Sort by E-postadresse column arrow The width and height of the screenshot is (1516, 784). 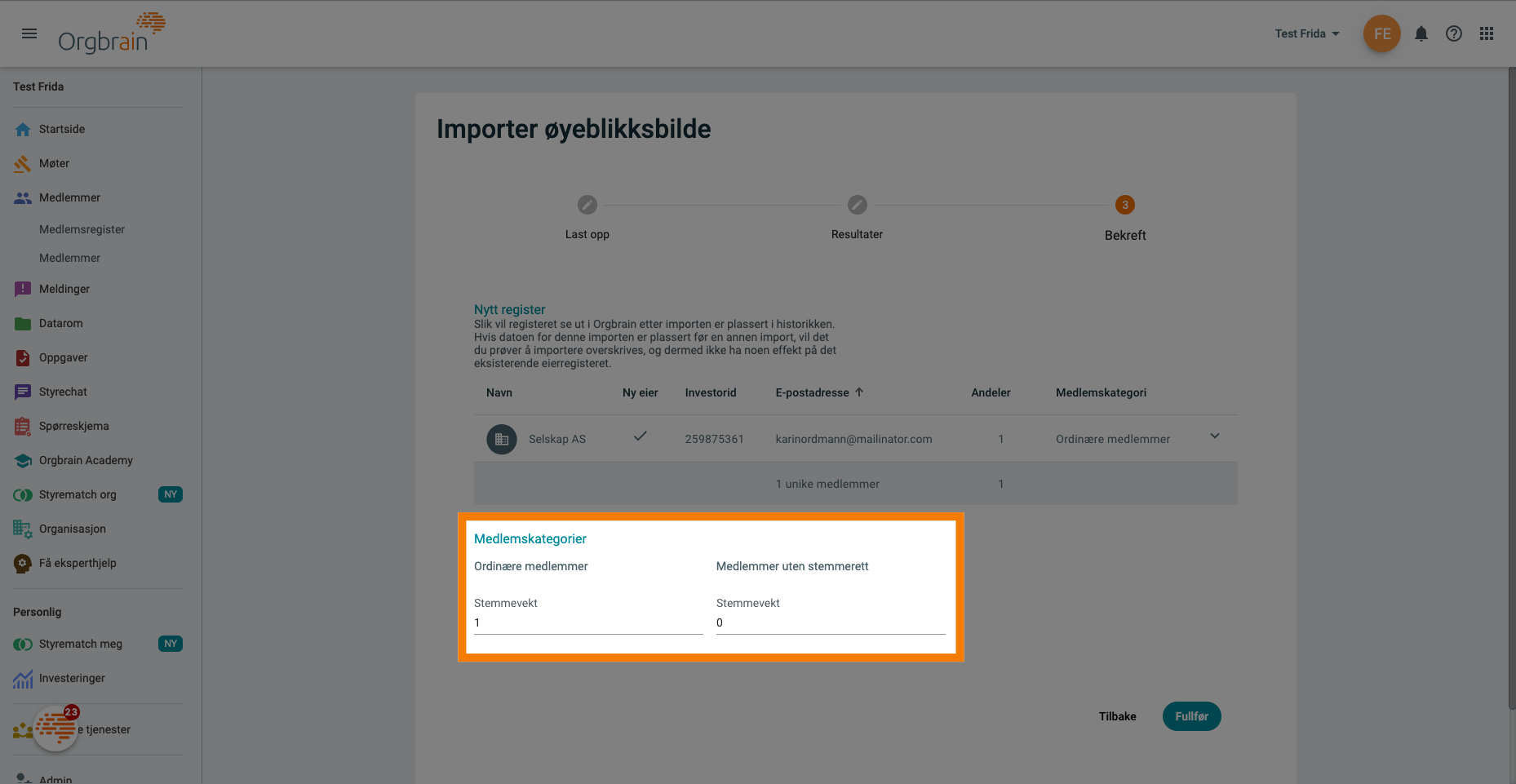pyautogui.click(x=859, y=392)
